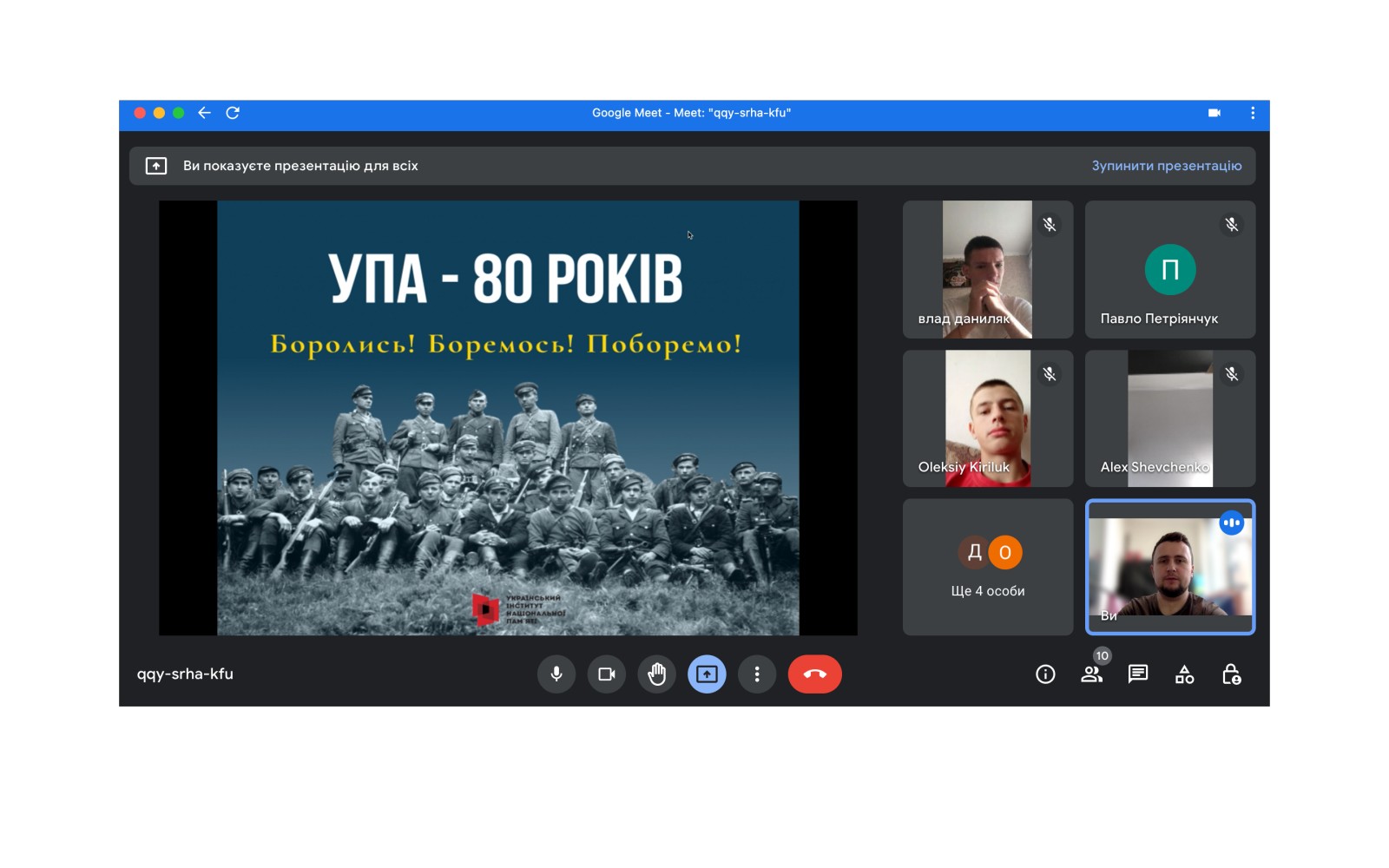The height and width of the screenshot is (868, 1389).
Task: Select Oleksiy Kiriluk's video tile
Action: [988, 418]
